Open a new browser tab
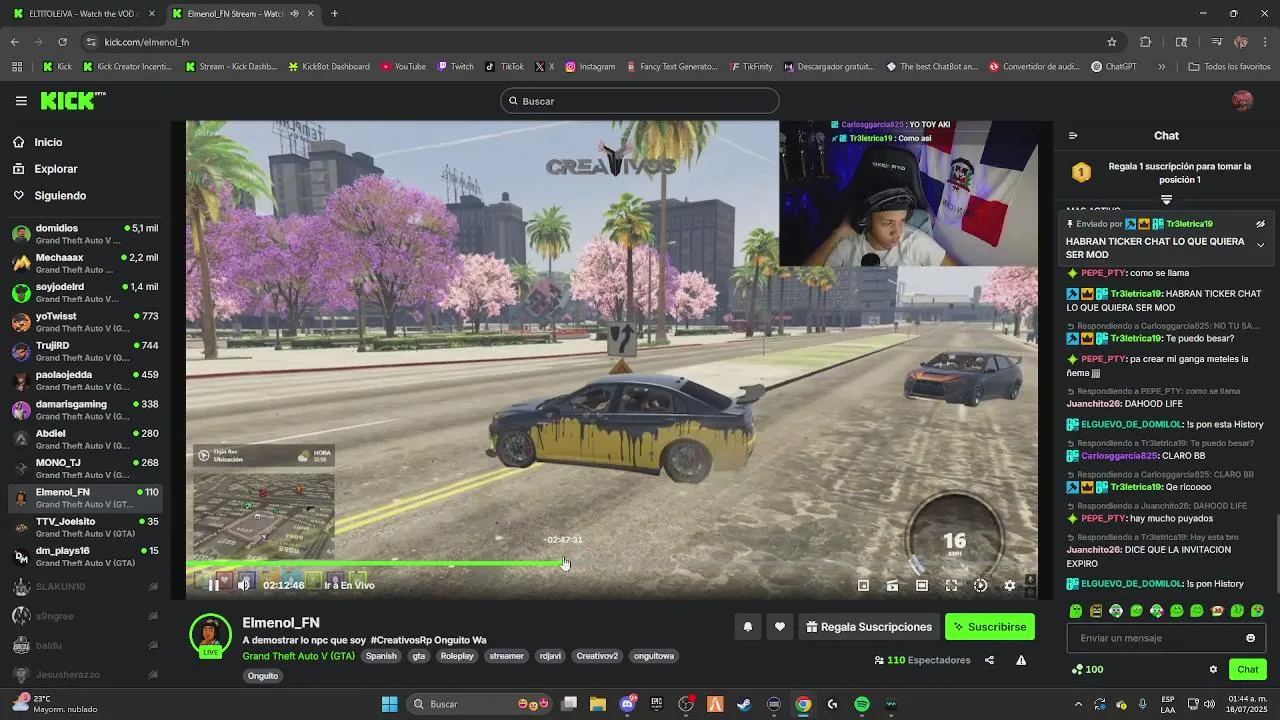This screenshot has height=720, width=1280. click(334, 14)
